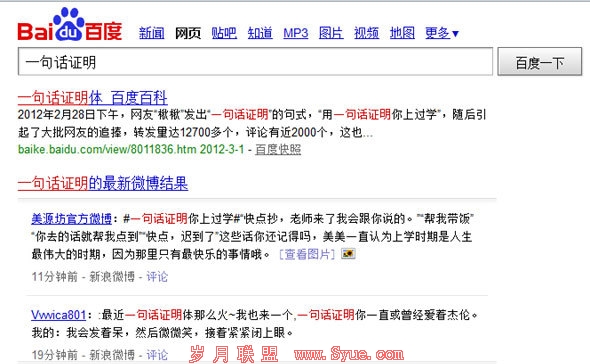Open the 地图 map tab
Image resolution: width=590 pixels, height=364 pixels.
(402, 33)
